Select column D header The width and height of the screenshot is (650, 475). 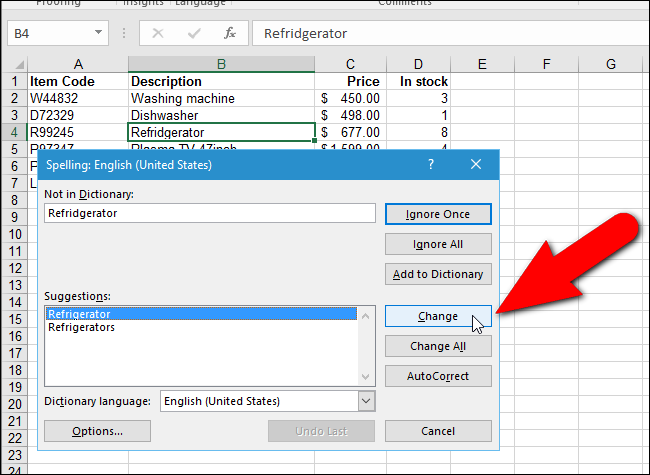pos(418,64)
